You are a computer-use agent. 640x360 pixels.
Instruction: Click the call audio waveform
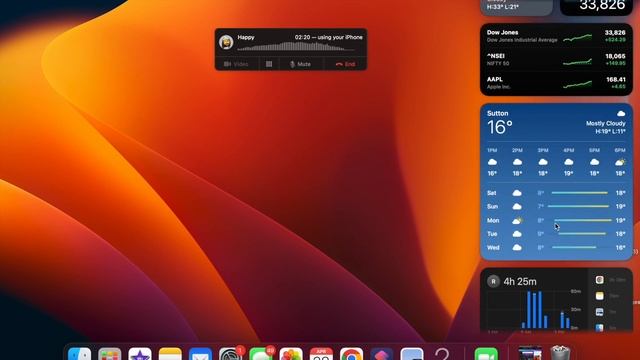[295, 47]
